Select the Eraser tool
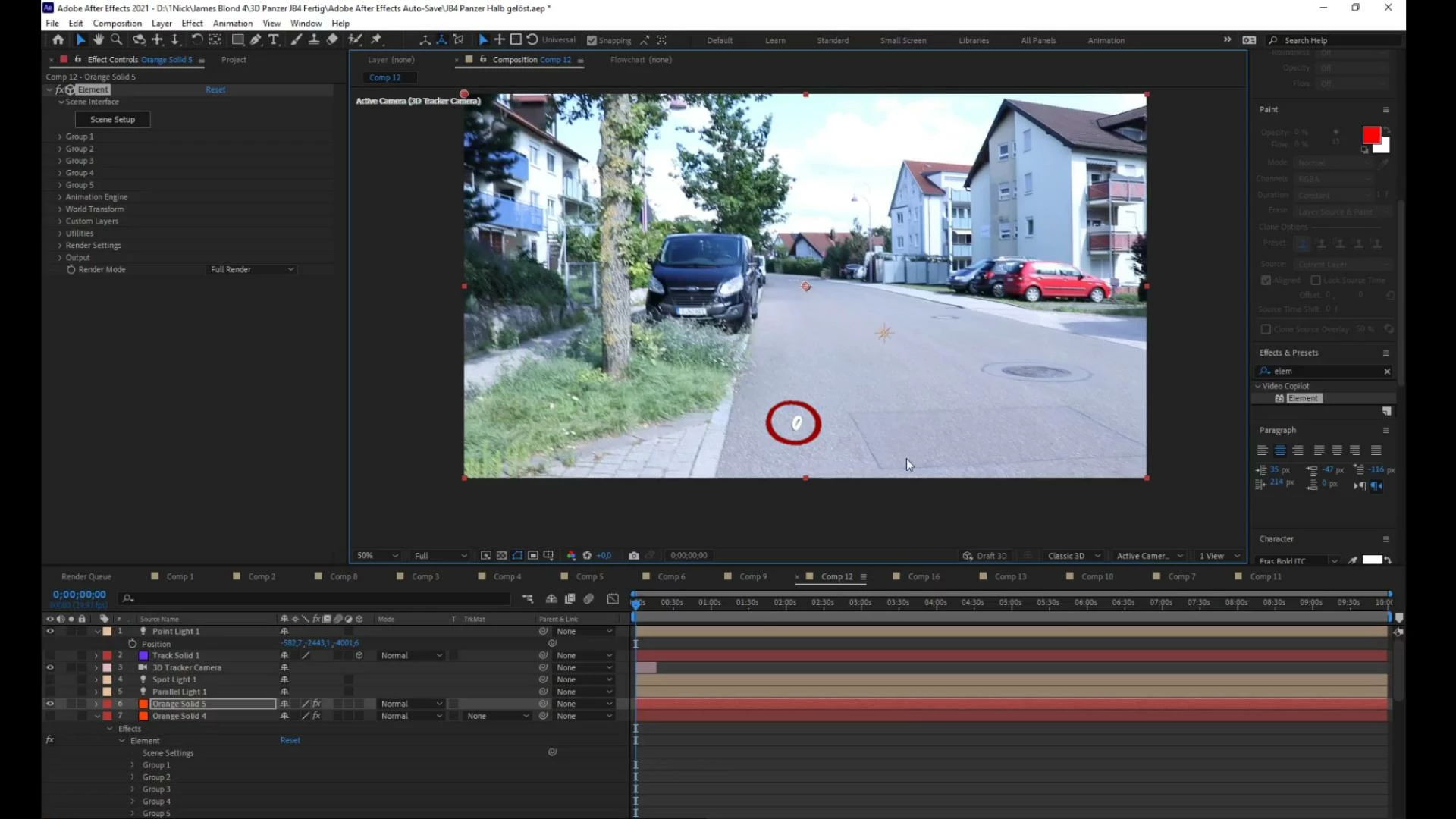Viewport: 1456px width, 819px height. tap(332, 39)
